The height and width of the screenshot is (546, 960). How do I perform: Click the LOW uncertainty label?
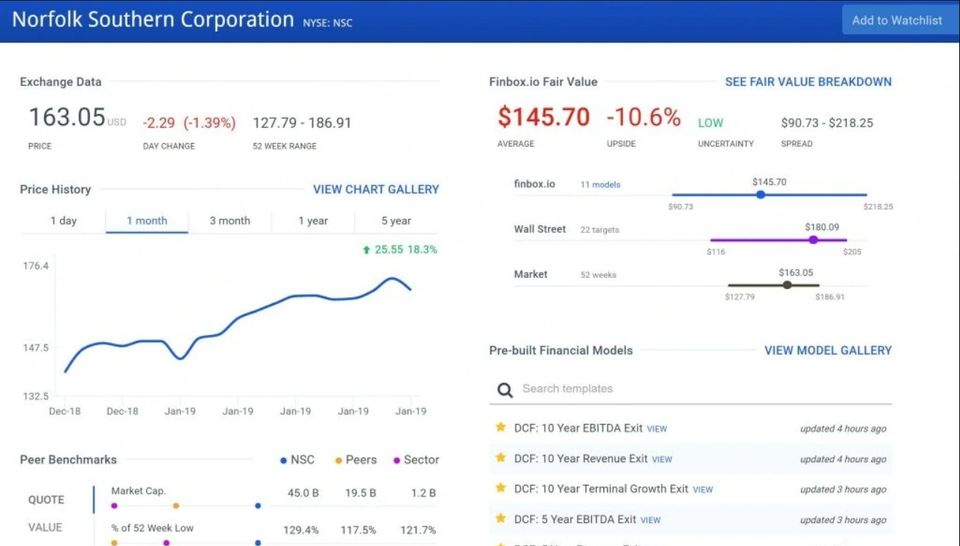click(x=710, y=123)
